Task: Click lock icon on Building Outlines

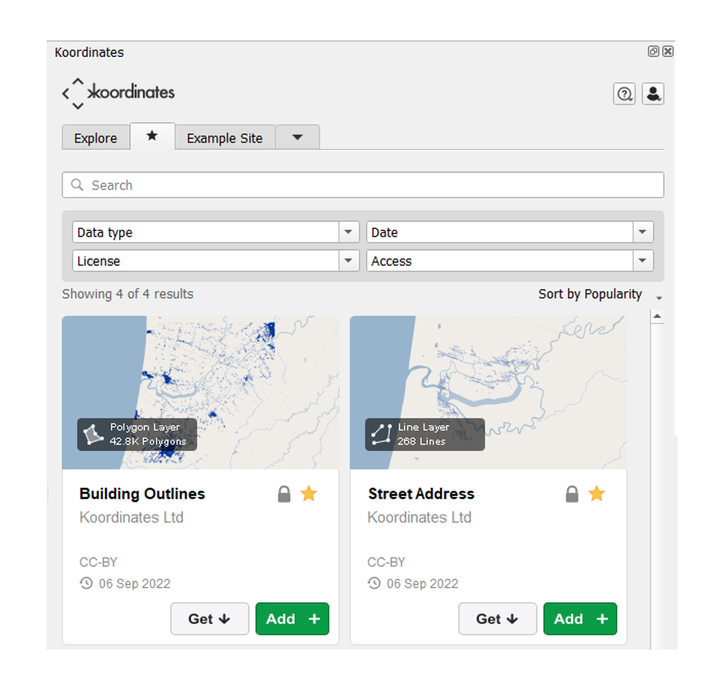Action: [284, 494]
